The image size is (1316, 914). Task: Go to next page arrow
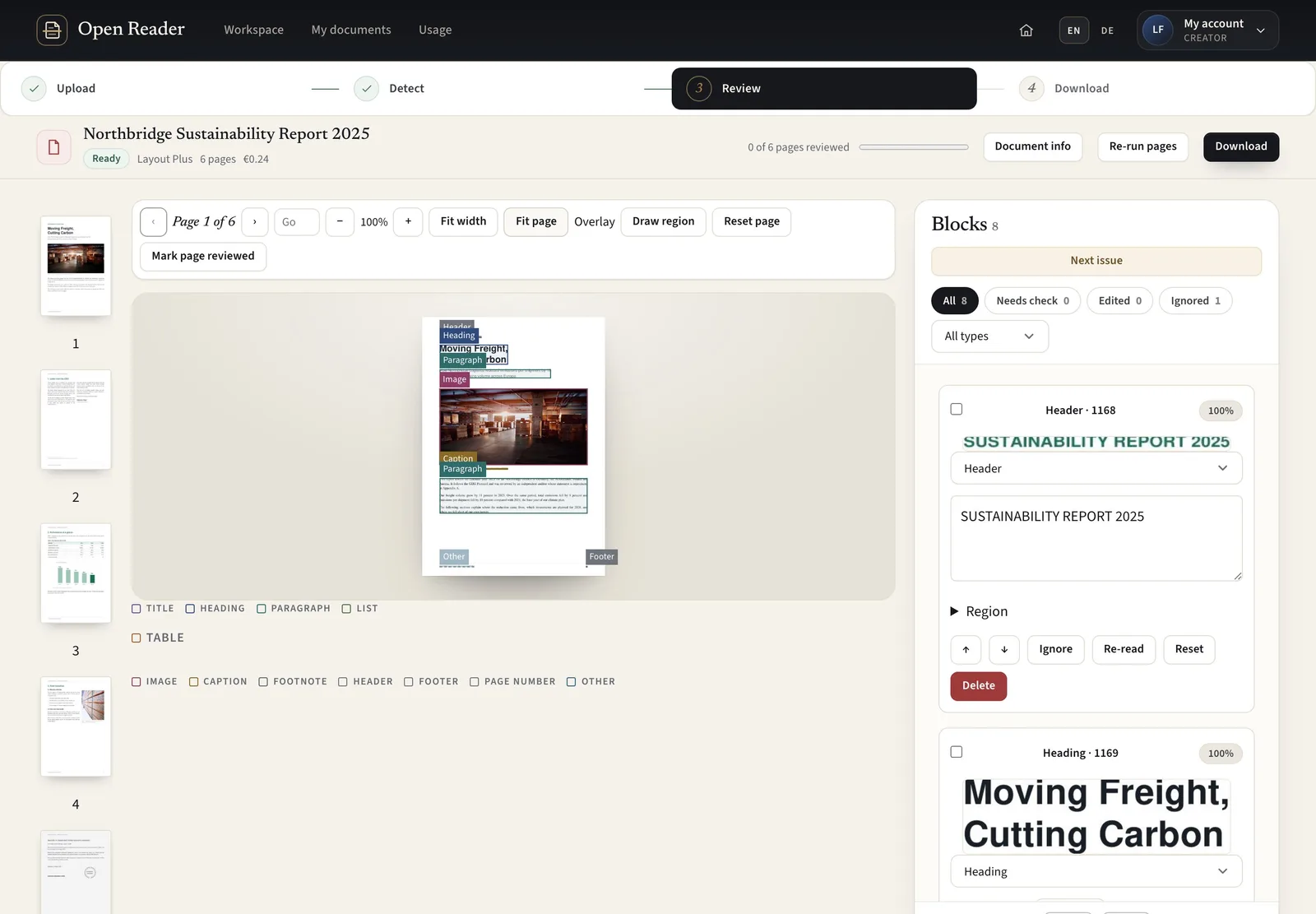[255, 222]
